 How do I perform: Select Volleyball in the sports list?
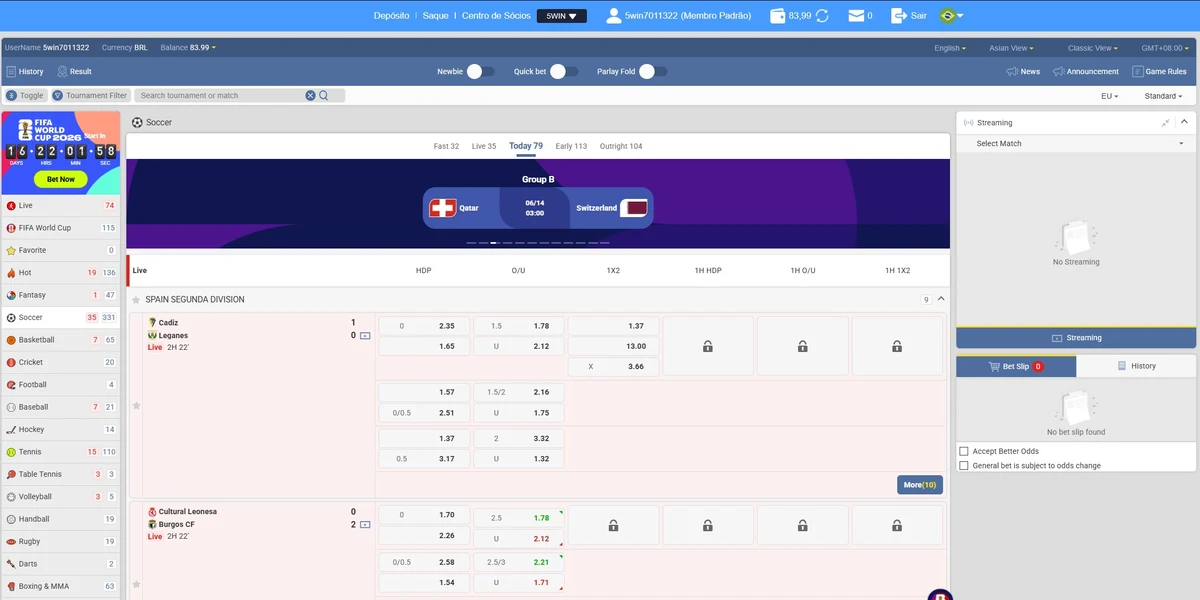[60, 497]
